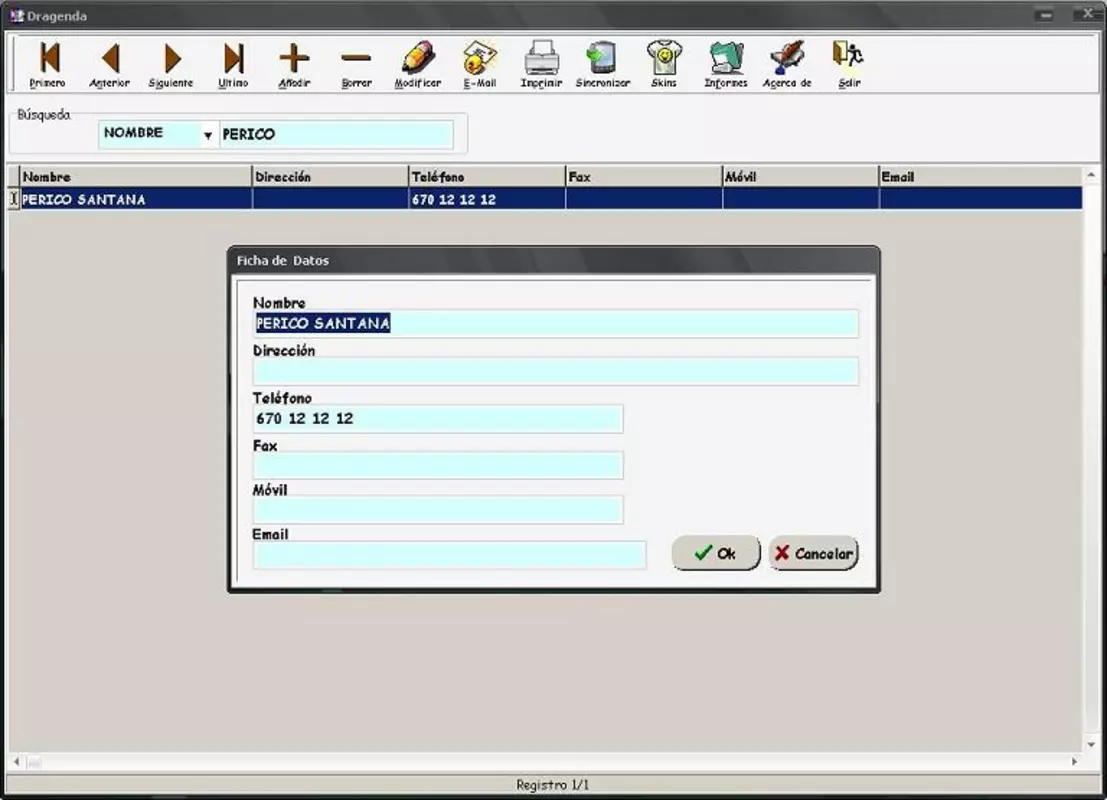Click the Cancelar button
This screenshot has height=800, width=1107.
click(813, 554)
